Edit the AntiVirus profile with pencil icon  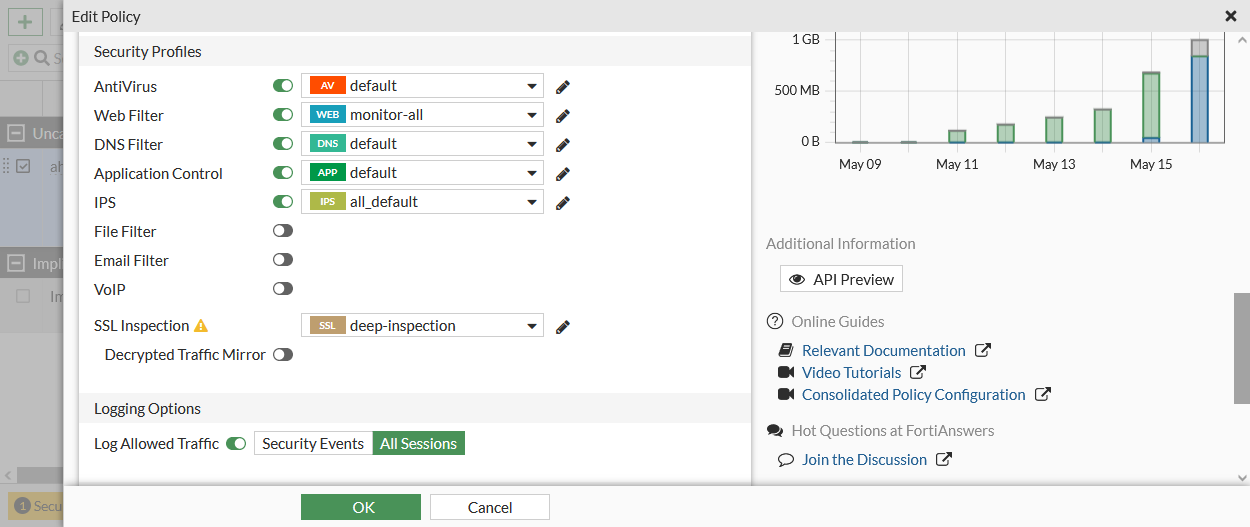(563, 87)
